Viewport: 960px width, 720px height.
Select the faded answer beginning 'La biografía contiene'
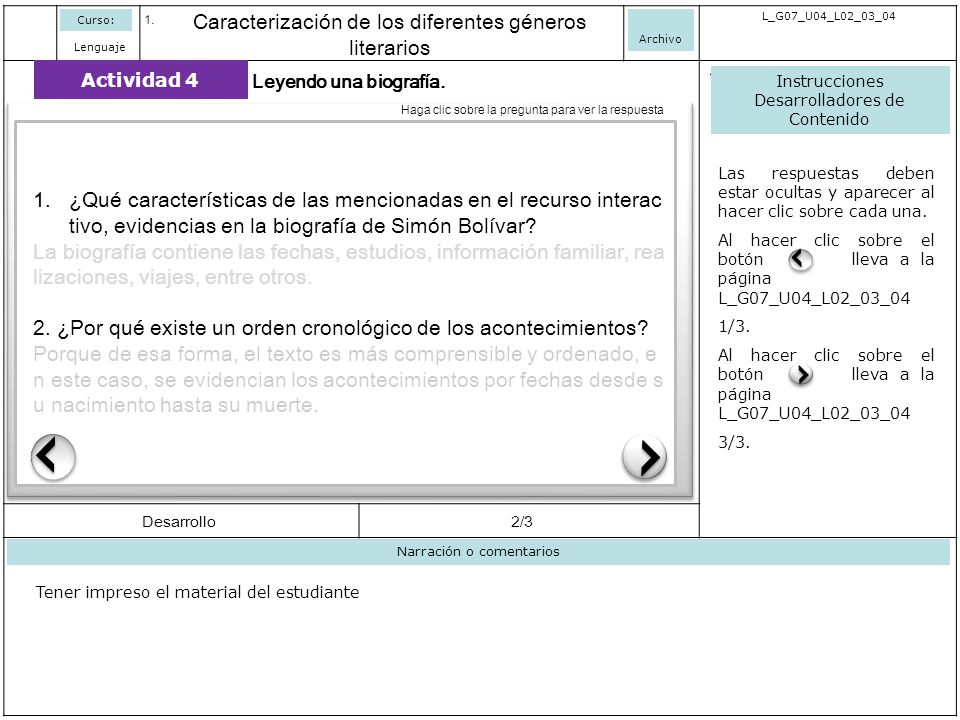tap(348, 264)
